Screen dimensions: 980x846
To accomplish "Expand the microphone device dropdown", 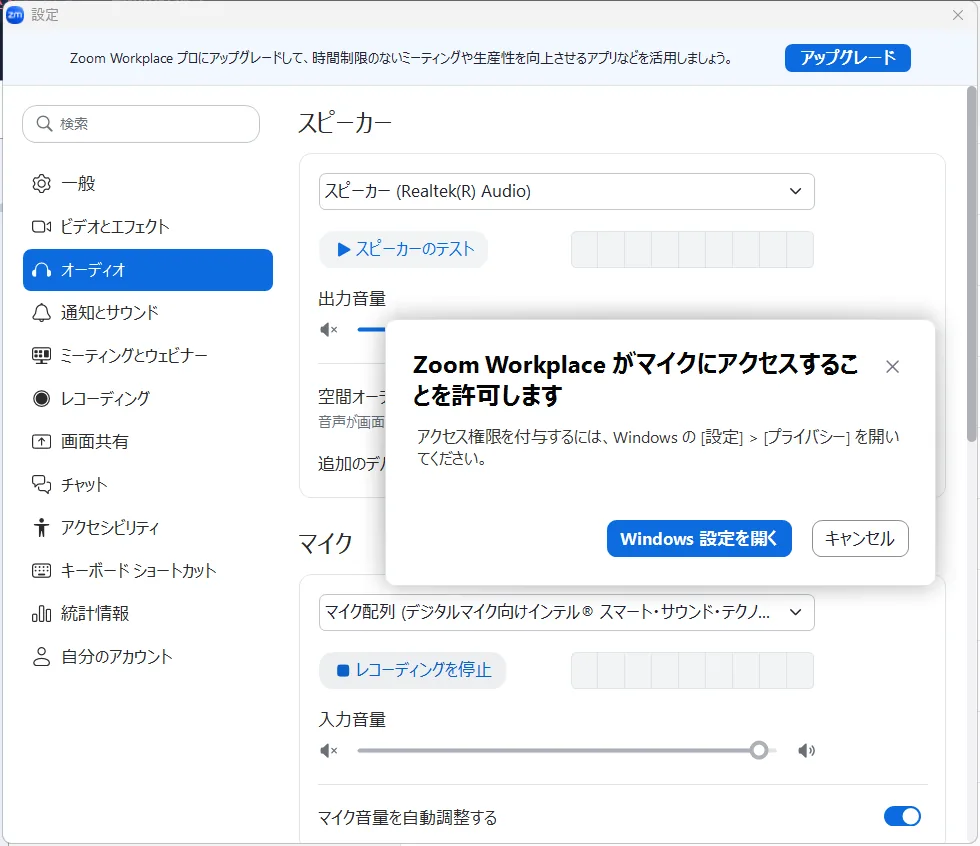I will click(566, 612).
